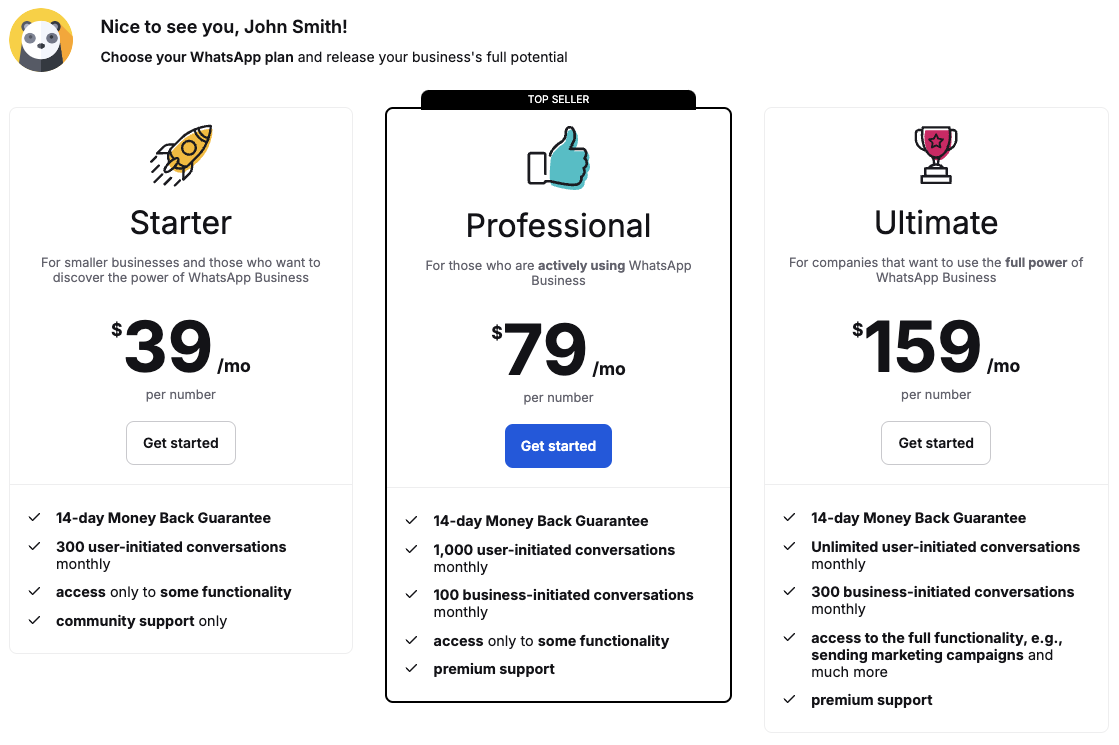Click the Ultimate trophy icon

coord(936,154)
